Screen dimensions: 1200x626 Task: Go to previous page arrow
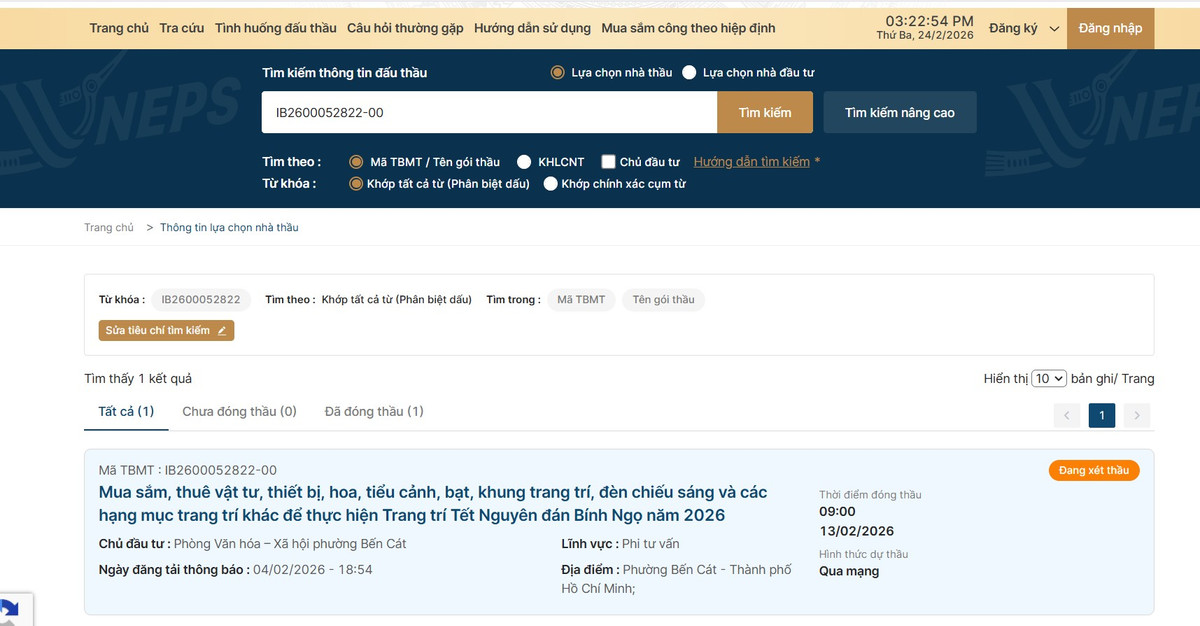(x=1067, y=415)
